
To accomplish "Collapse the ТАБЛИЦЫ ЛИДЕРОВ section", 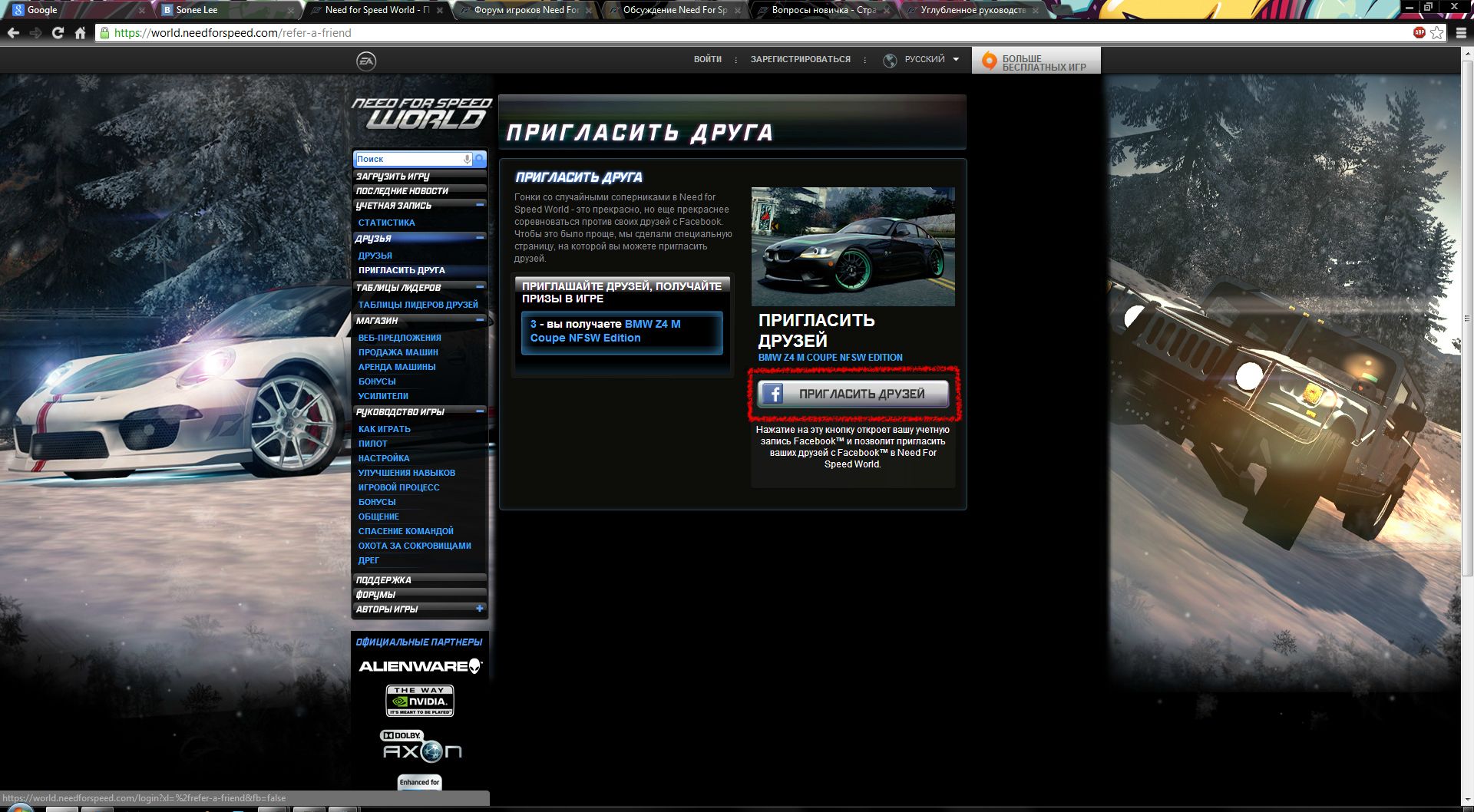I will pyautogui.click(x=480, y=286).
